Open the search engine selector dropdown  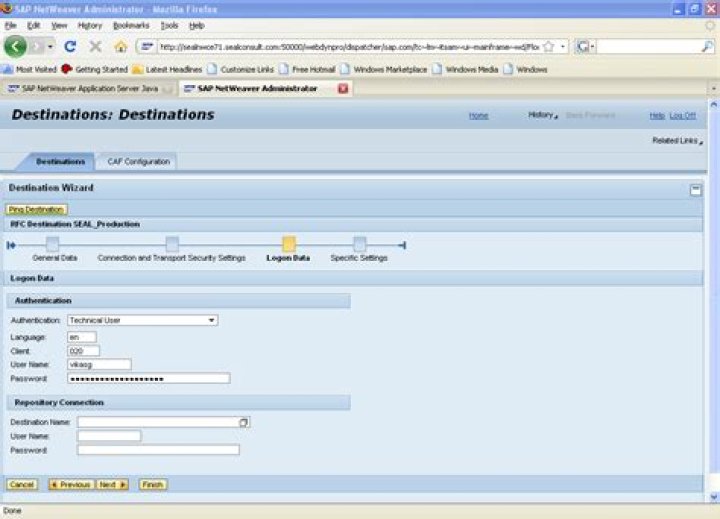[x=585, y=46]
